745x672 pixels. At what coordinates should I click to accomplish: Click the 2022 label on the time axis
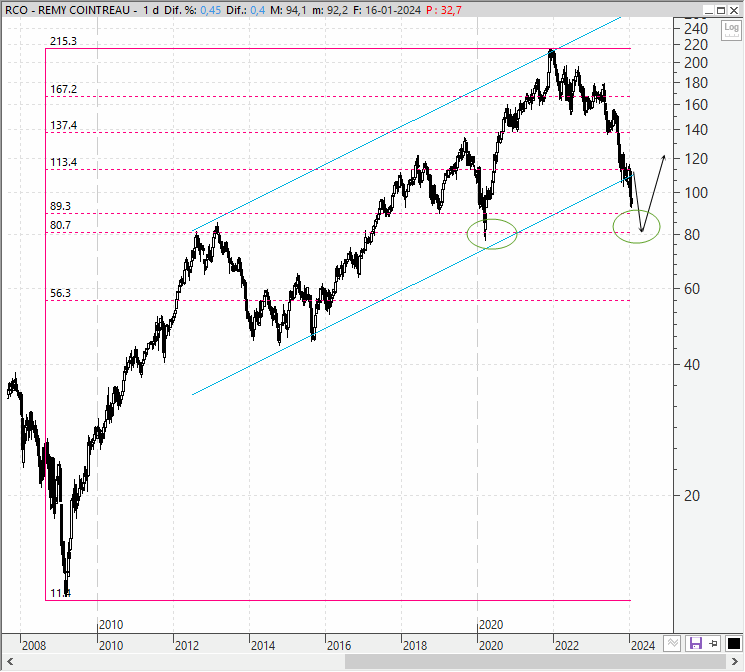pyautogui.click(x=567, y=645)
